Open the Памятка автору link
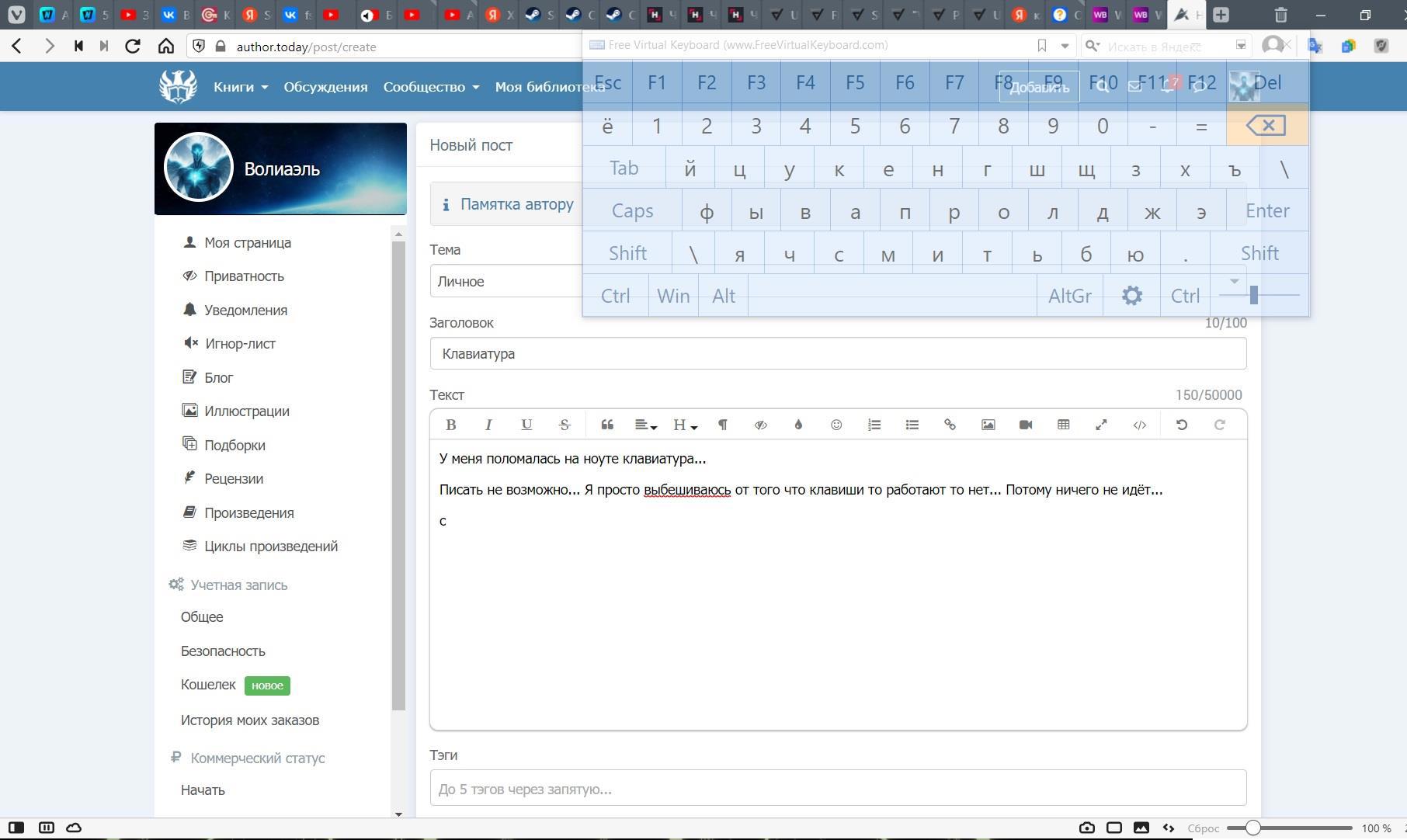The height and width of the screenshot is (840, 1407). [516, 204]
